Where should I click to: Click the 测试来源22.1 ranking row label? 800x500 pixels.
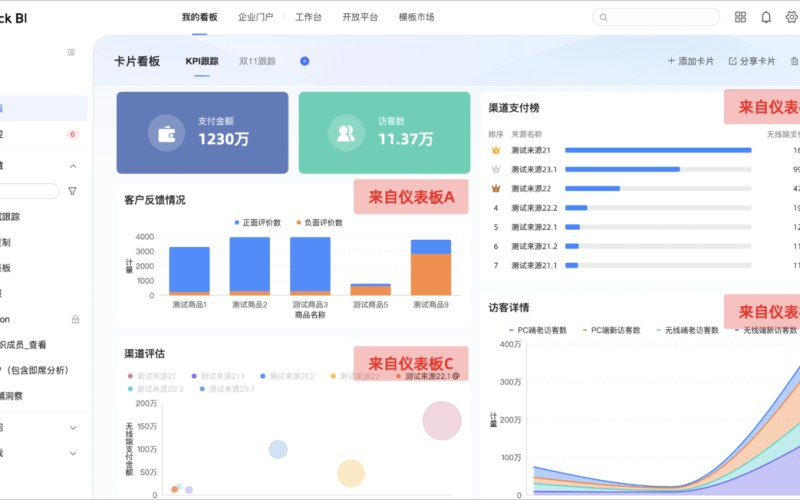click(x=534, y=227)
